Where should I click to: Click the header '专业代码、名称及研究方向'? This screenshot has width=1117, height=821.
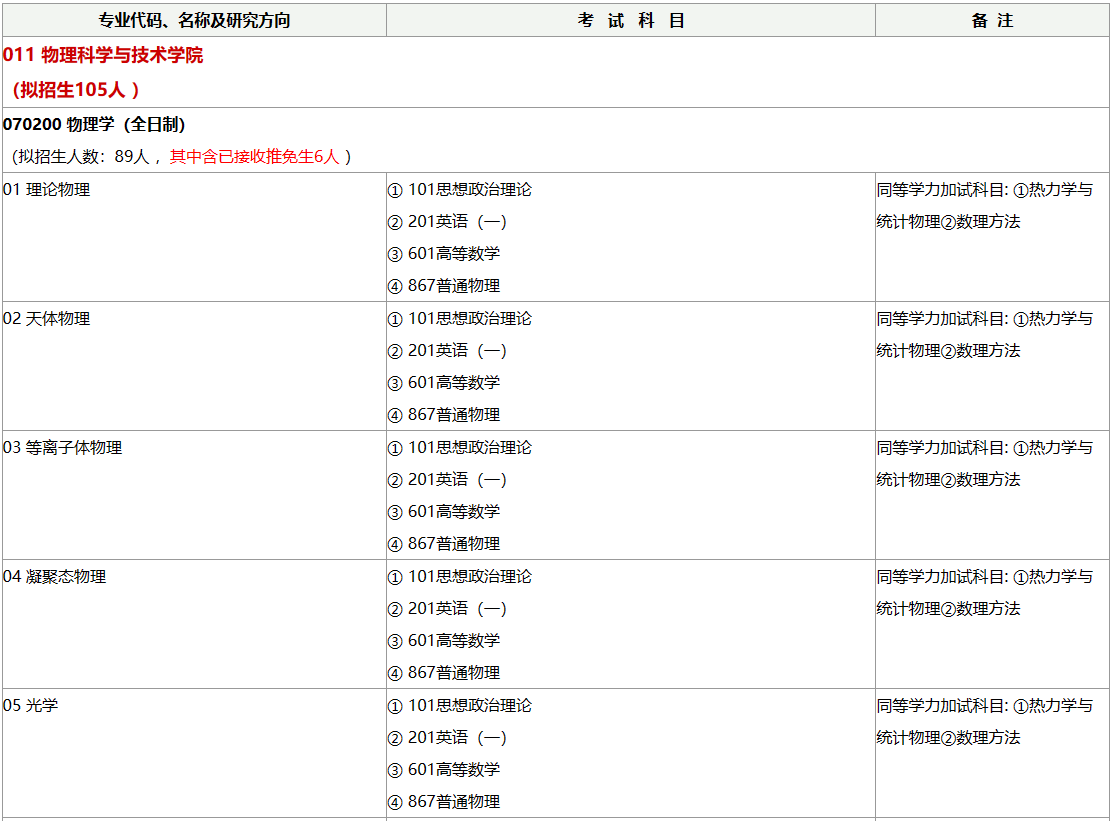[x=194, y=21]
